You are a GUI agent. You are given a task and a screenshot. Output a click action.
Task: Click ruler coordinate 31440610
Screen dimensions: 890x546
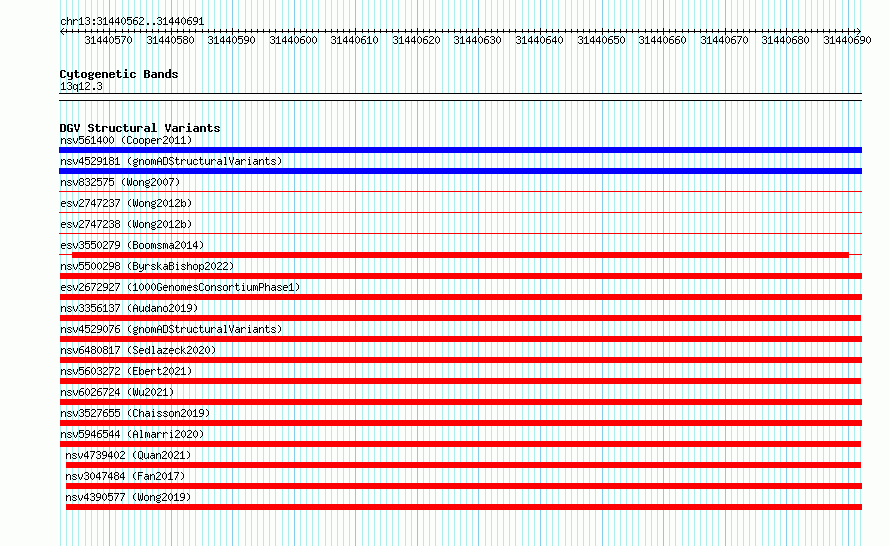(355, 40)
